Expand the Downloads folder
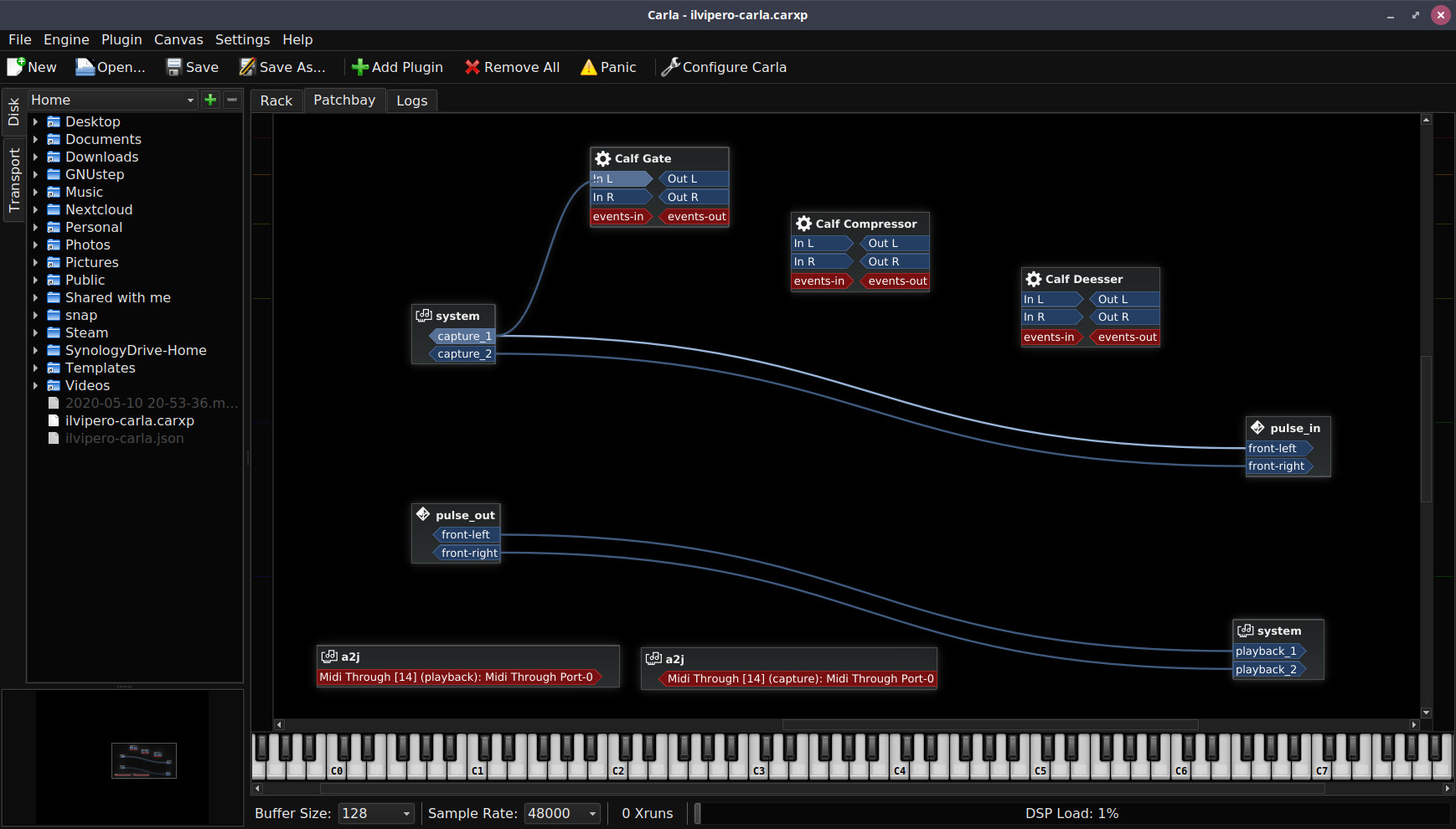1456x829 pixels. pos(35,157)
